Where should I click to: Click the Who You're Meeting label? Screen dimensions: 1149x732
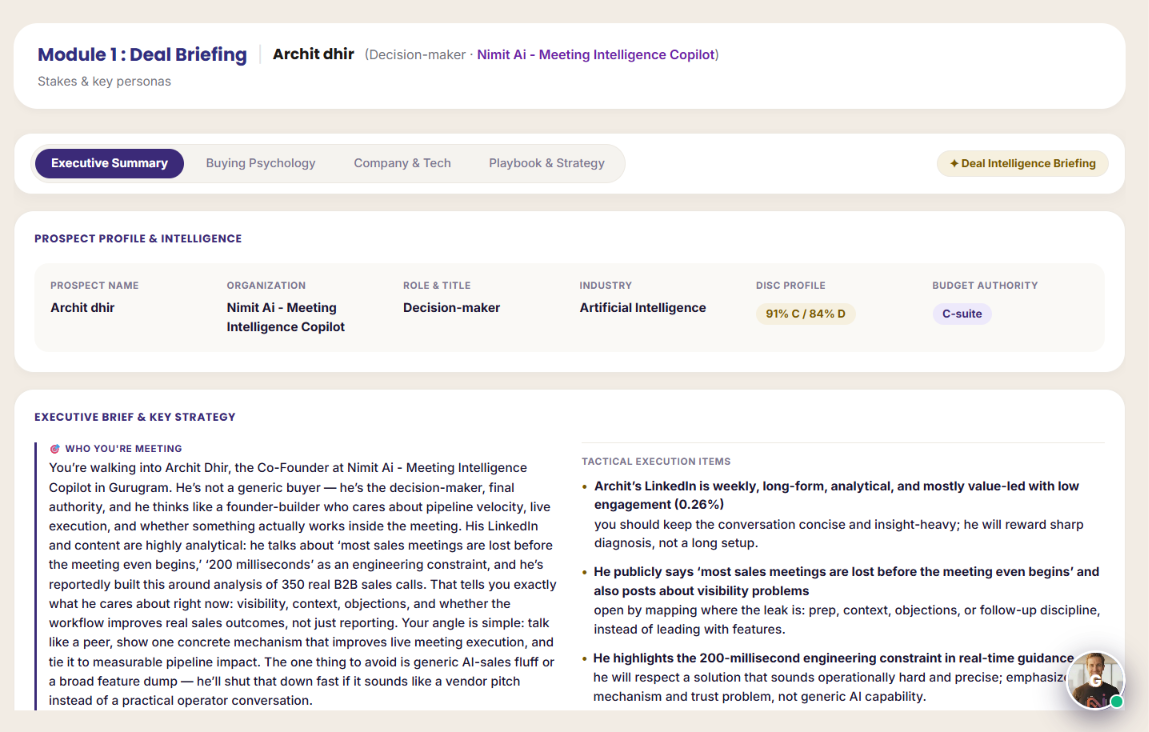123,448
